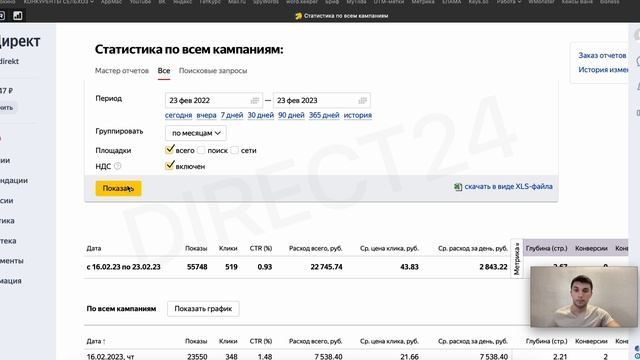Click lower 'Клики' column header
640x360 pixels.
[228, 341]
